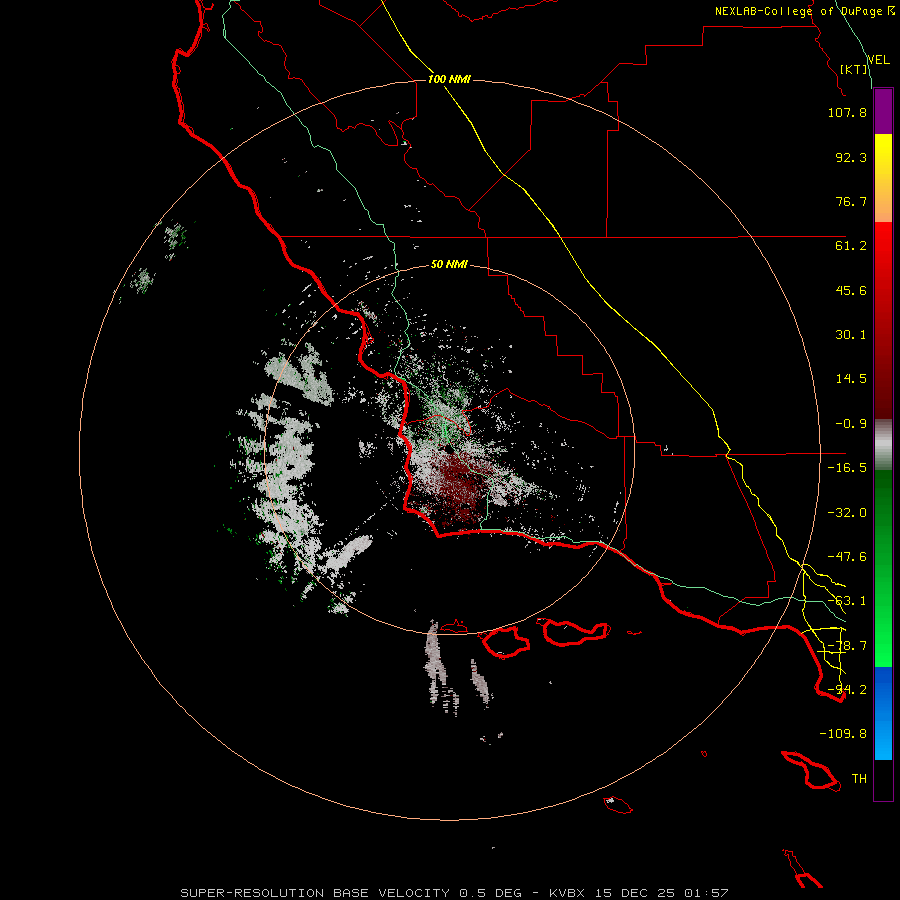The image size is (900, 900).
Task: Click the 30.1 scale value
Action: 851,335
